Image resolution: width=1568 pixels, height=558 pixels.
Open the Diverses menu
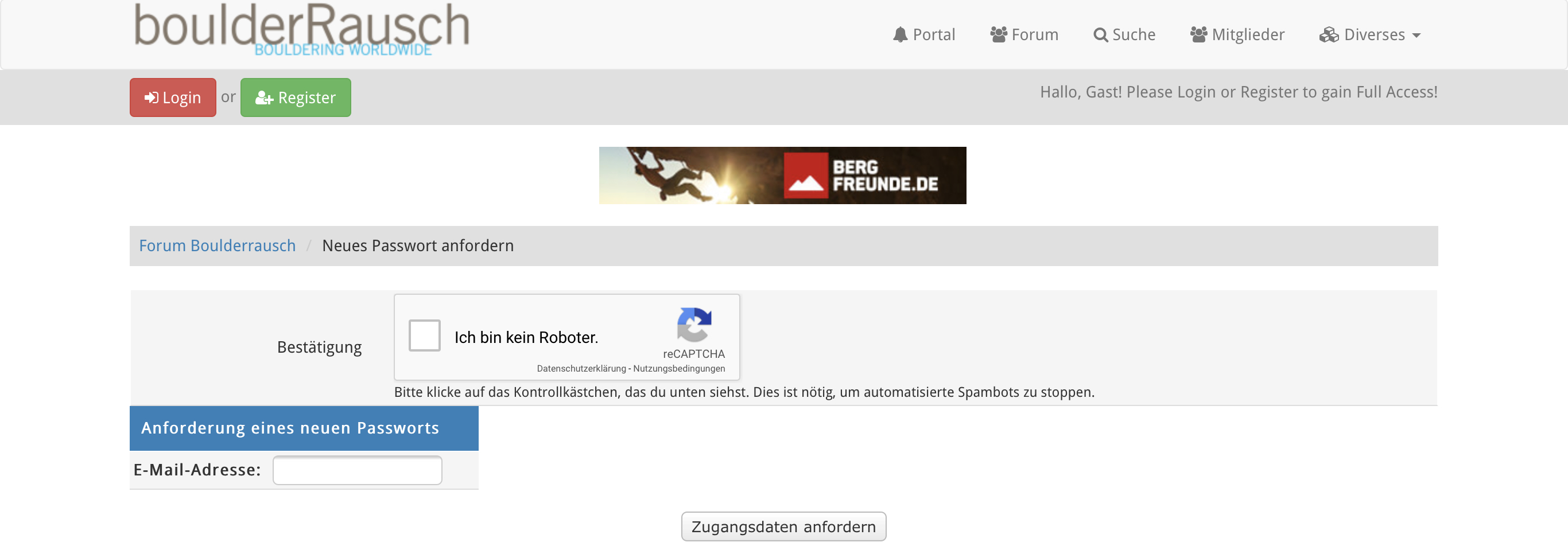pyautogui.click(x=1370, y=34)
